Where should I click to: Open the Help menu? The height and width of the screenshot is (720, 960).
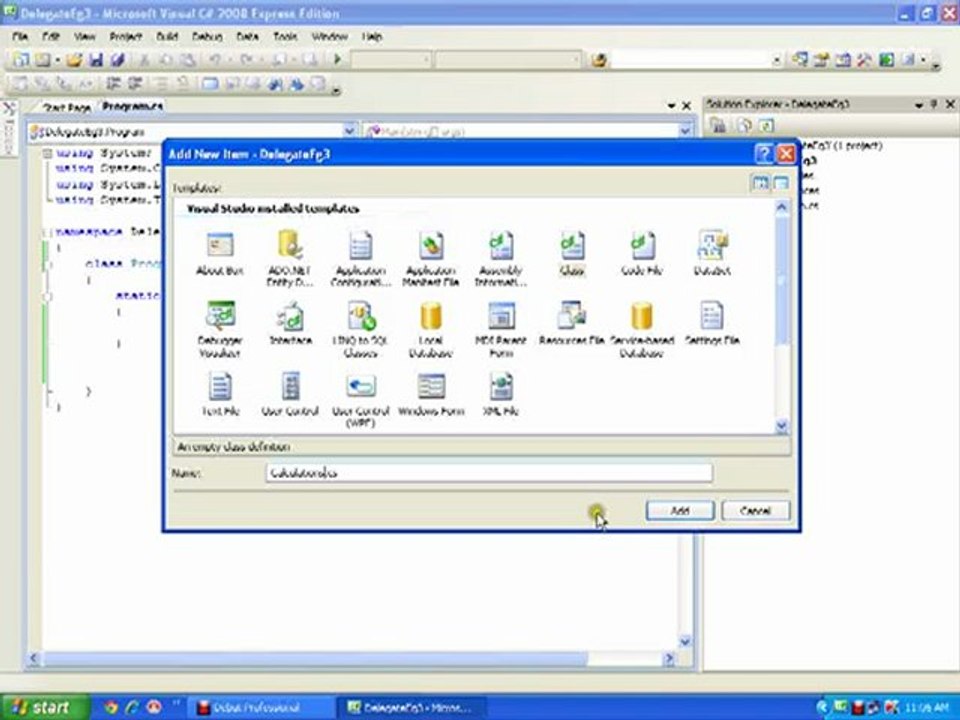tap(372, 37)
